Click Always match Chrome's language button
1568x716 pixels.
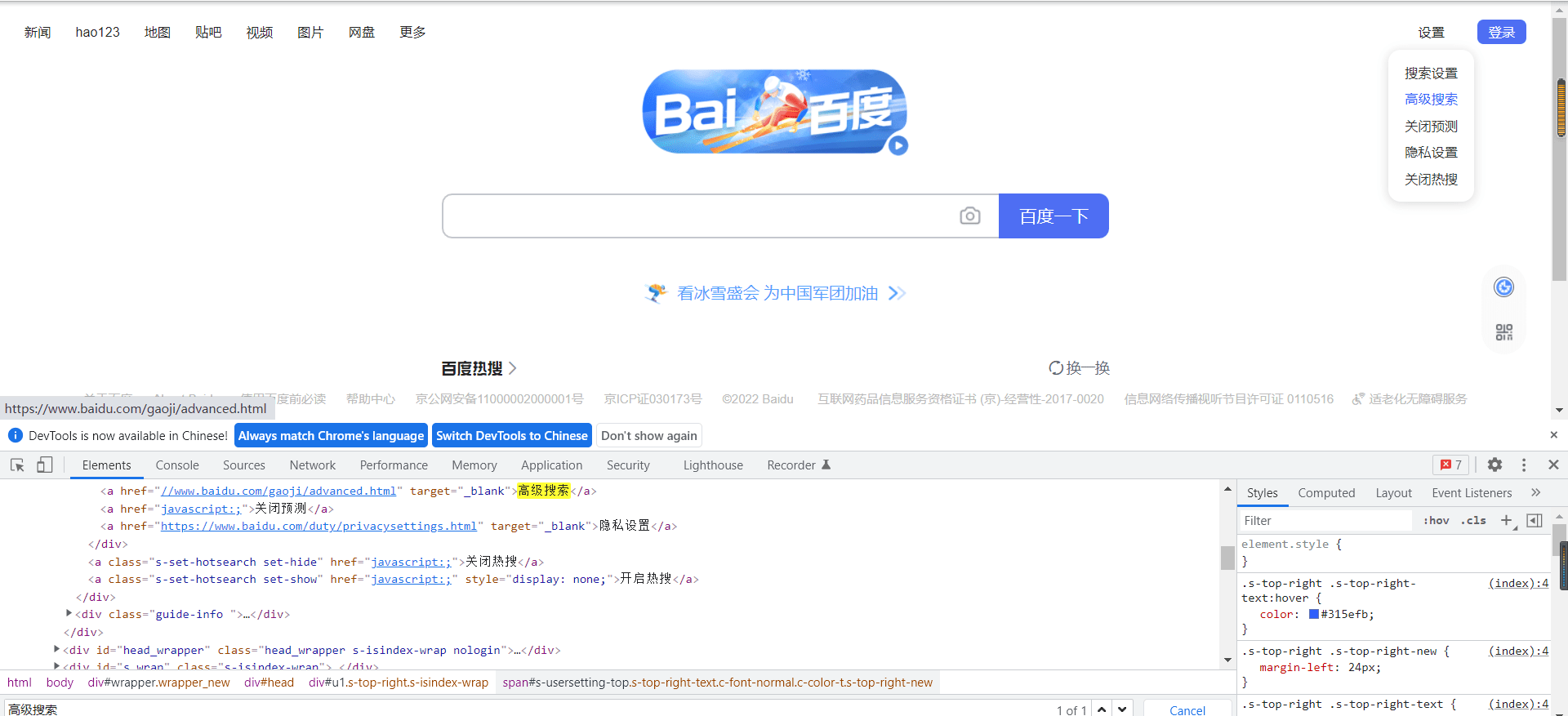pos(331,435)
